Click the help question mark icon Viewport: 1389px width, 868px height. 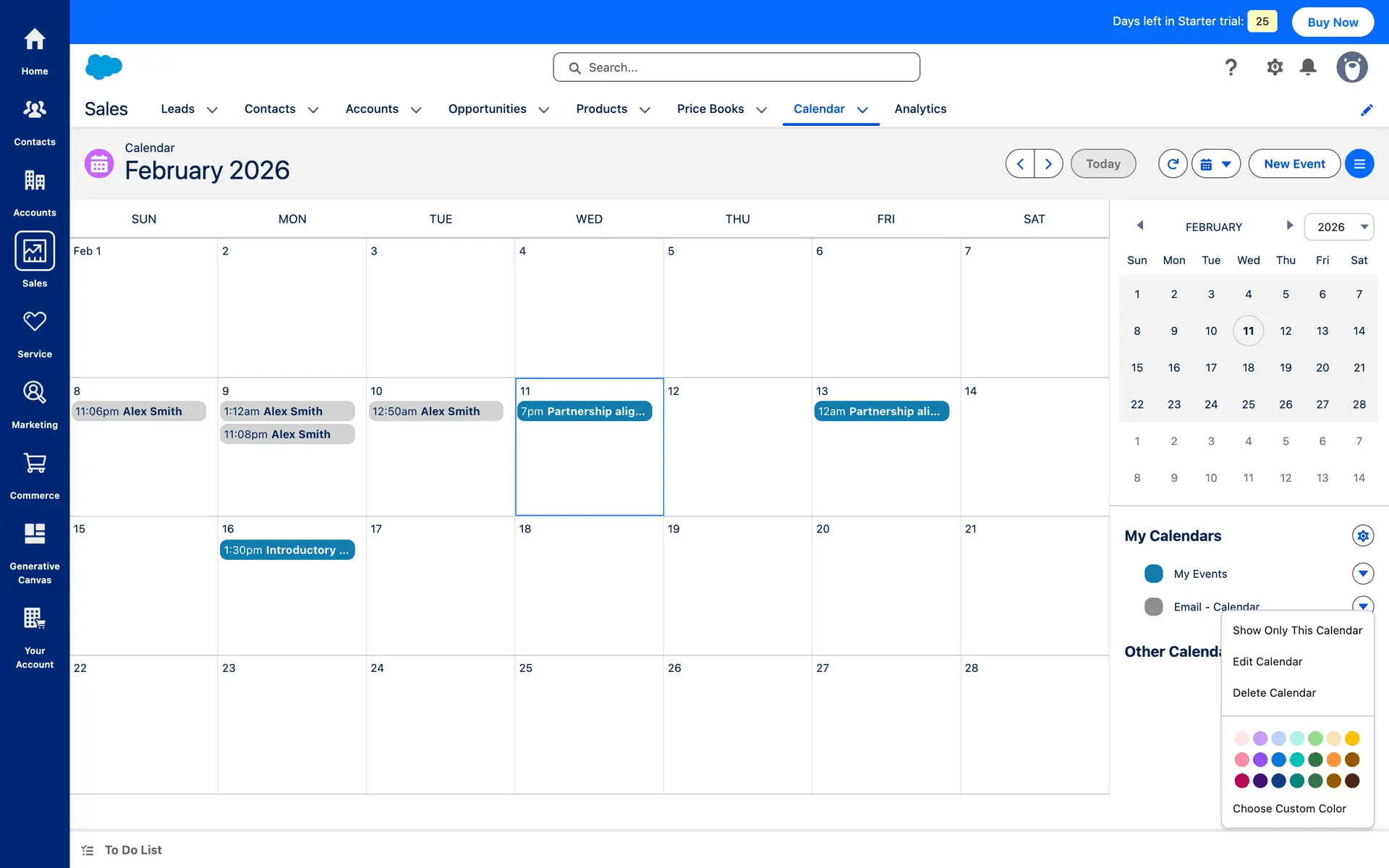tap(1231, 67)
